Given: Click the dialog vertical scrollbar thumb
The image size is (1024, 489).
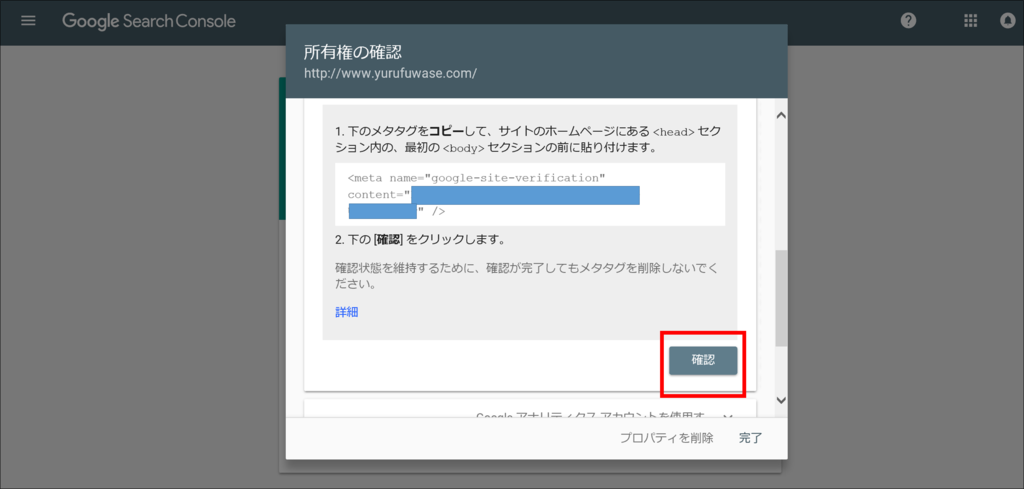Looking at the screenshot, I should coord(780,298).
